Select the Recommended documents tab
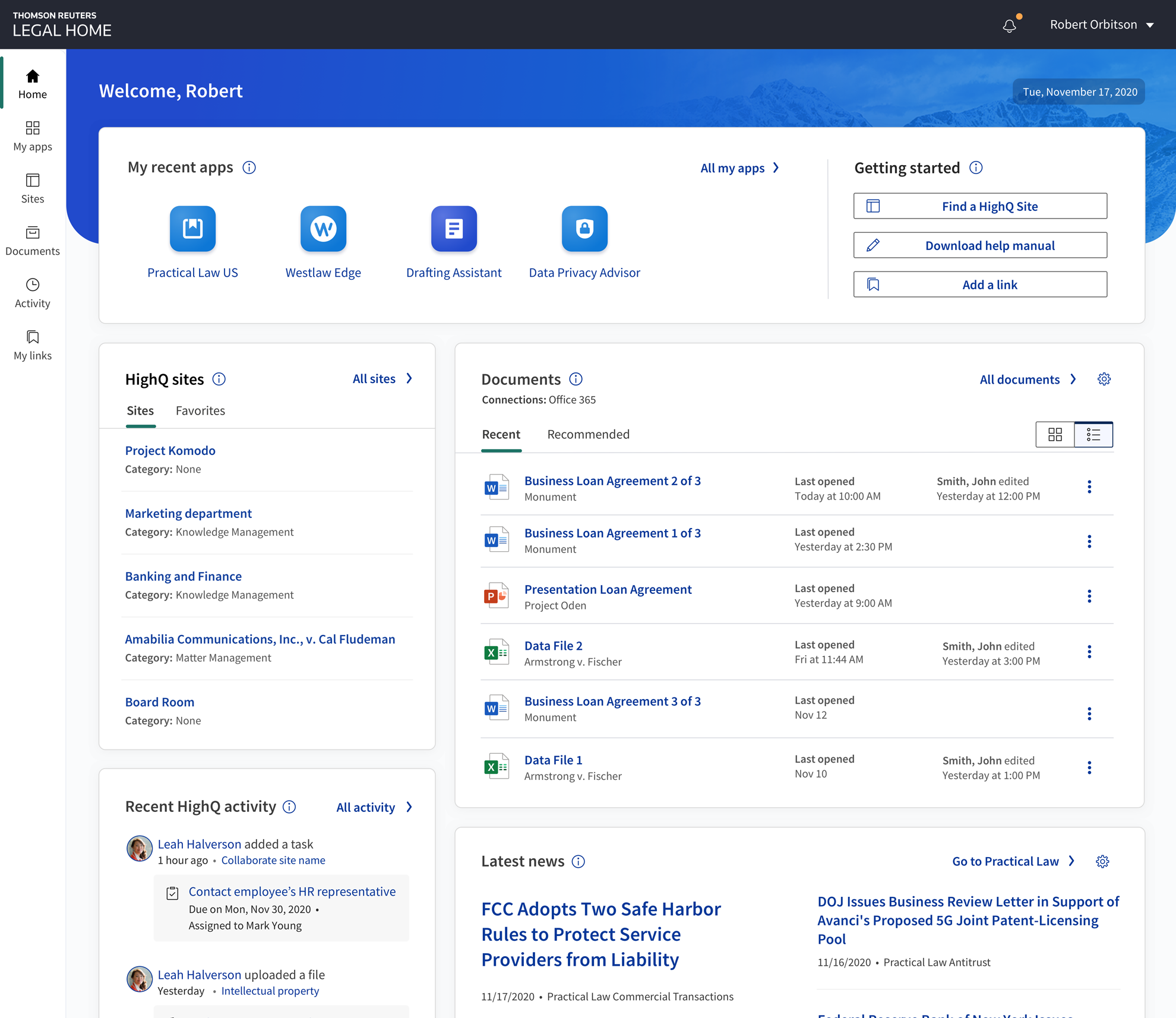The height and width of the screenshot is (1018, 1176). [588, 434]
